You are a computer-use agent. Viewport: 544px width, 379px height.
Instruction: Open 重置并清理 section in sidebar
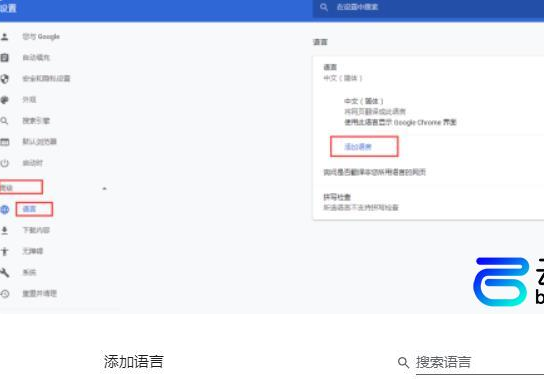[x=40, y=293]
